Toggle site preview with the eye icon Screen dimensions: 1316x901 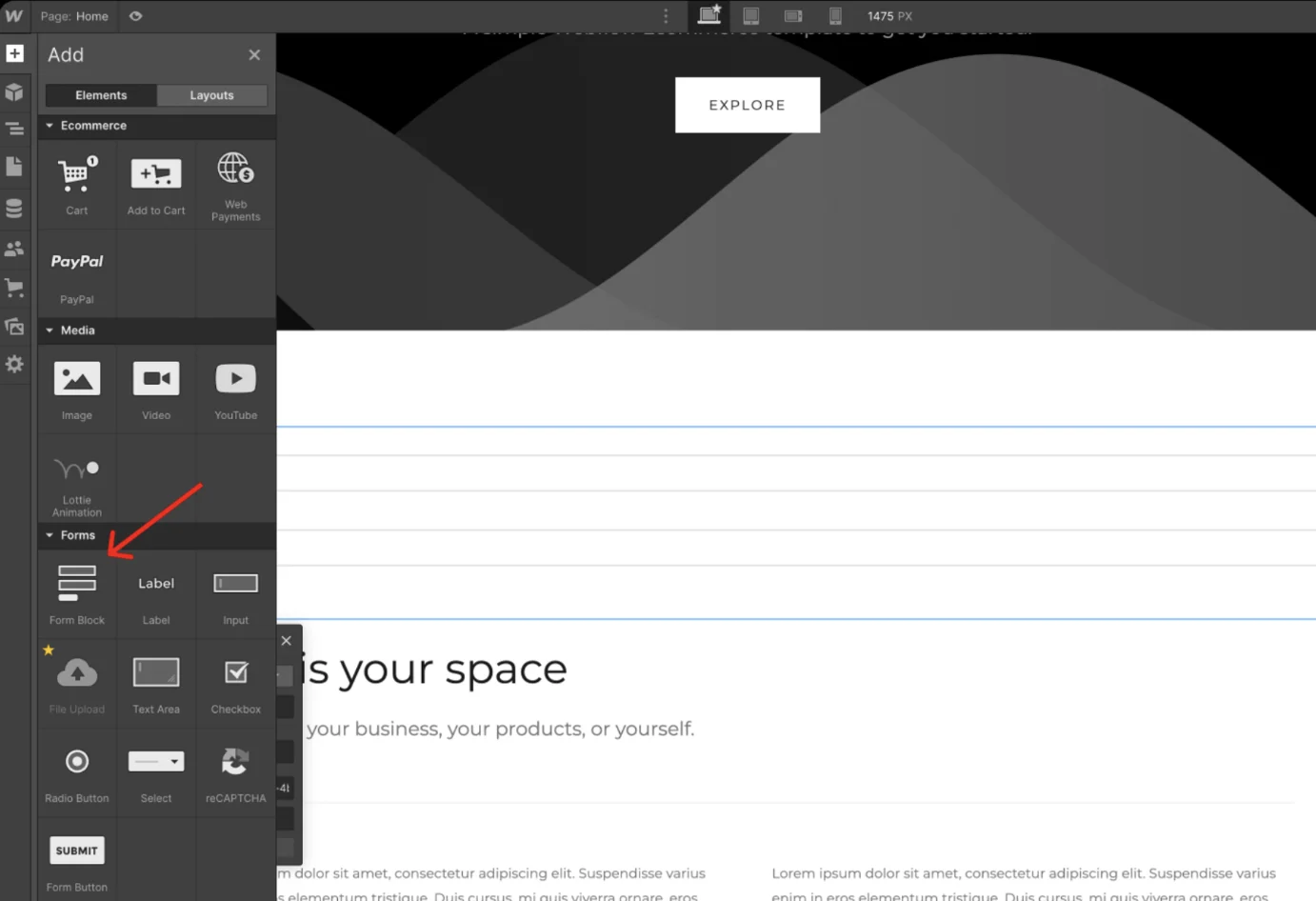click(x=135, y=16)
